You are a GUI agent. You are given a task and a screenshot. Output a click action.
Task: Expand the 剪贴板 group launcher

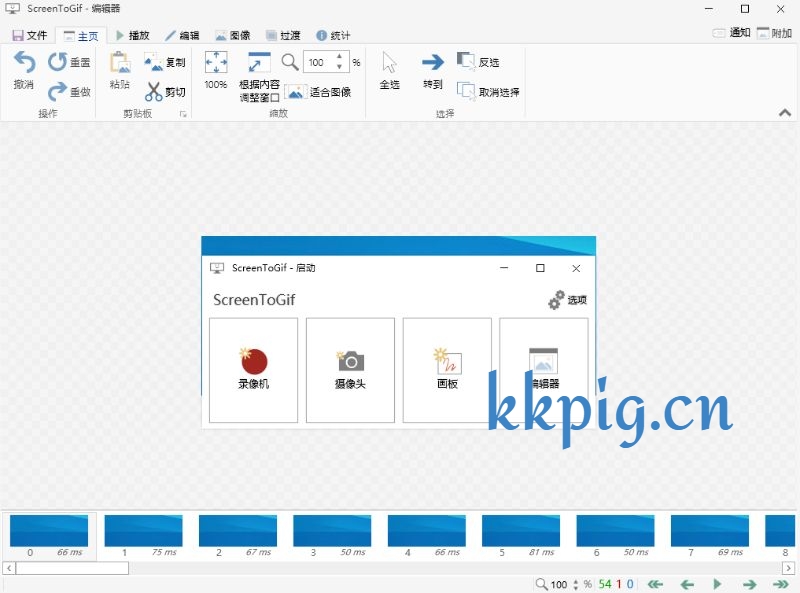click(x=183, y=114)
